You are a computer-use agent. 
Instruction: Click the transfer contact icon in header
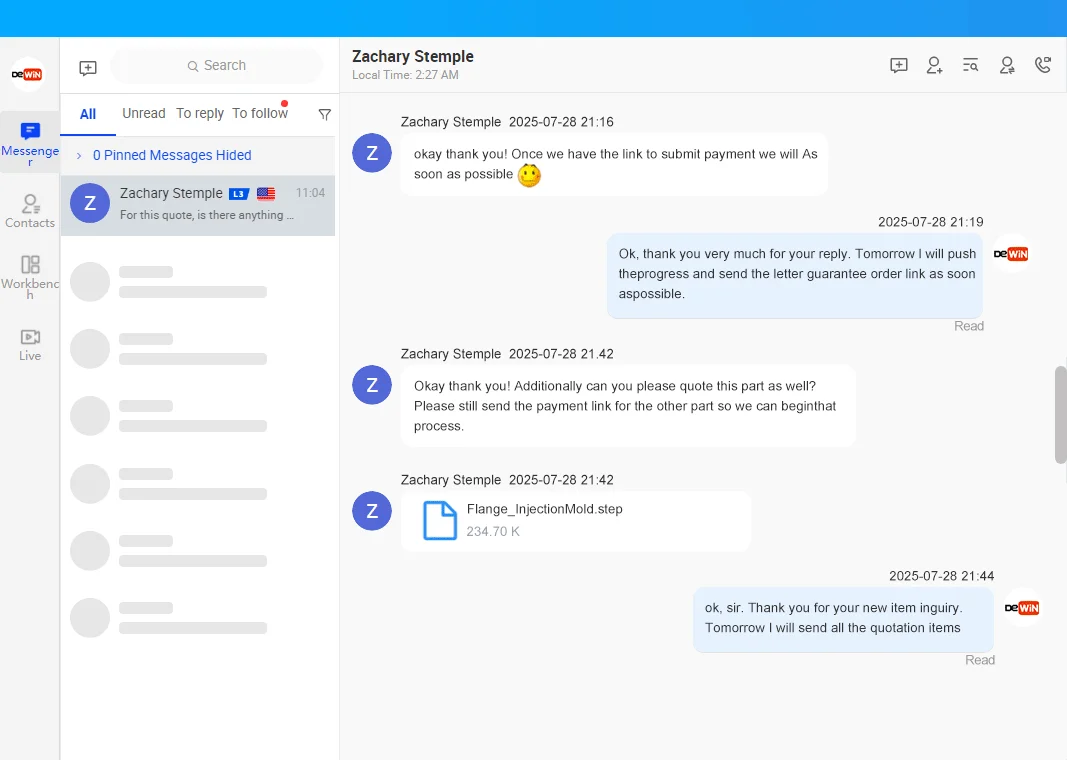(1007, 65)
